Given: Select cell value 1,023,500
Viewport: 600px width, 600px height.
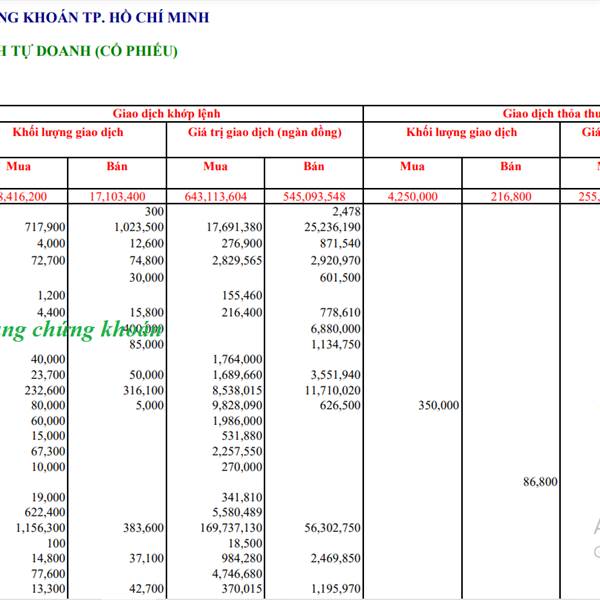Looking at the screenshot, I should tap(139, 227).
